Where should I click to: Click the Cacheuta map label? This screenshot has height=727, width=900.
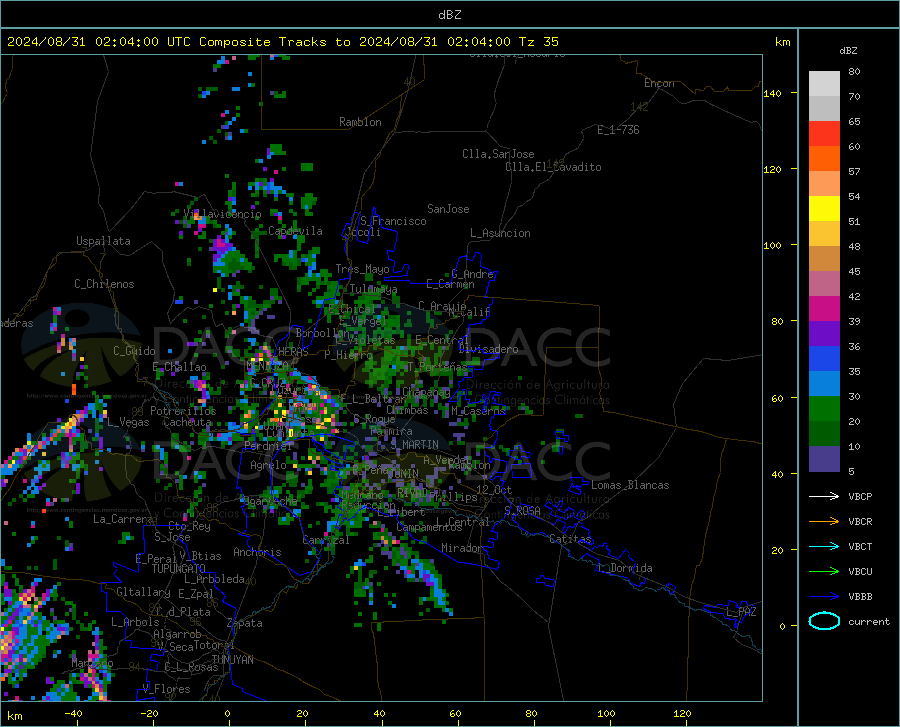(187, 422)
